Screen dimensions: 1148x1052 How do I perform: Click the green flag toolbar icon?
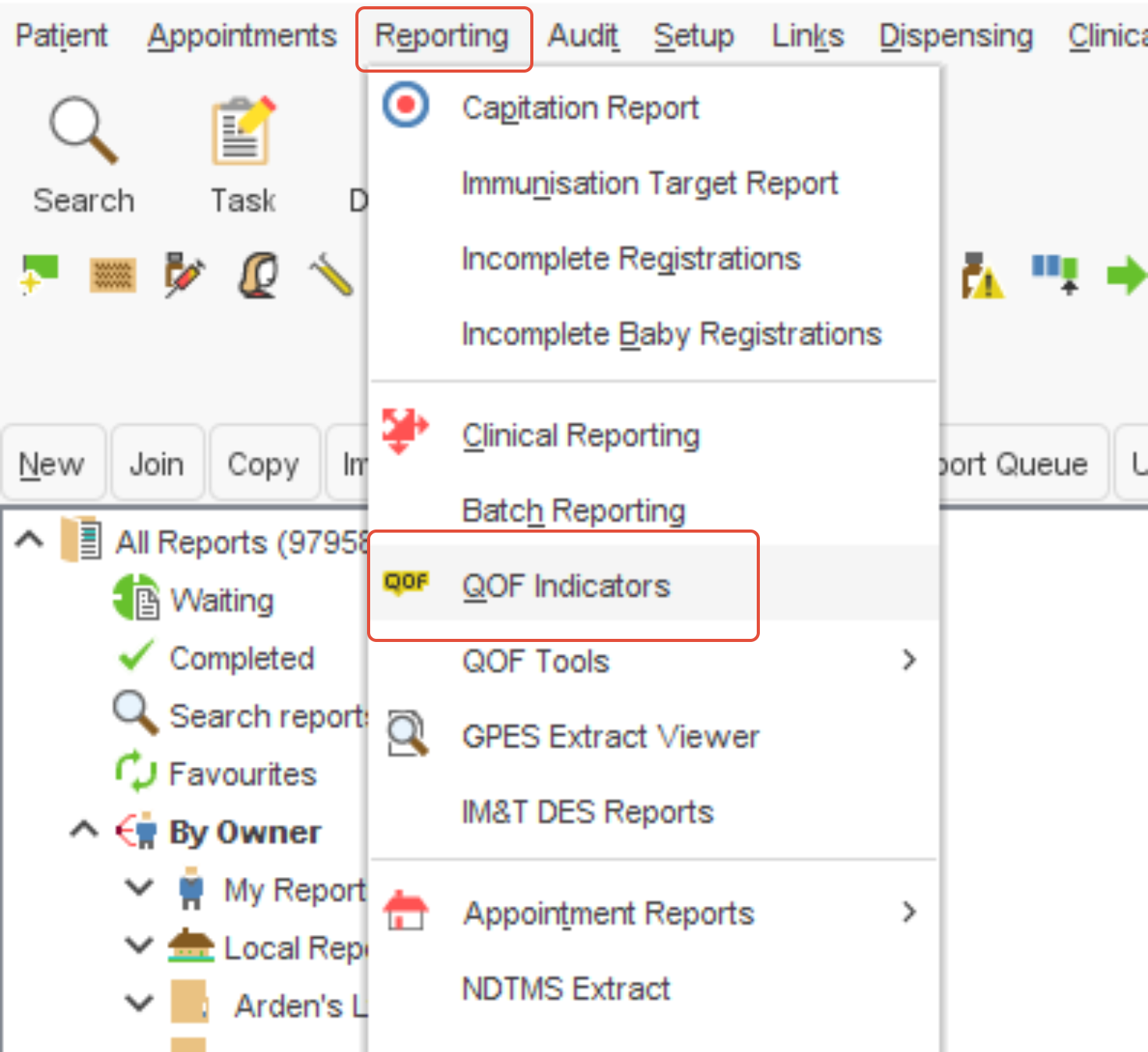(x=37, y=275)
